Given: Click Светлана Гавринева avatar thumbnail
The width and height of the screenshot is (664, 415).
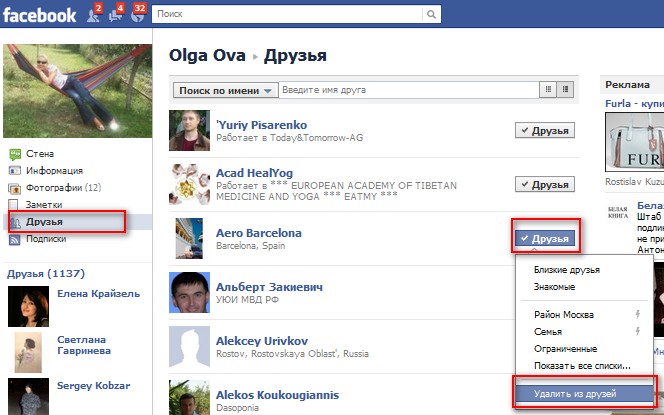Looking at the screenshot, I should coord(28,352).
